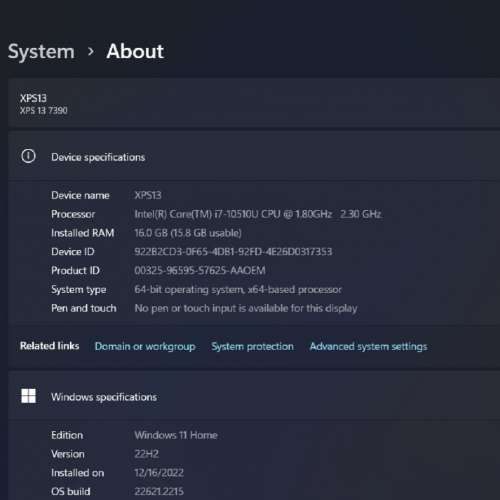Select the No pen or touch input text

pos(246,308)
